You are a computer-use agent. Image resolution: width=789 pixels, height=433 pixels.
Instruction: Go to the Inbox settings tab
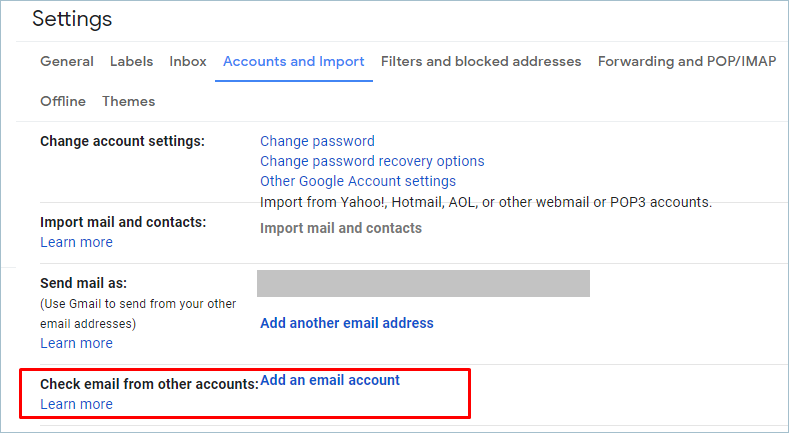tap(188, 61)
